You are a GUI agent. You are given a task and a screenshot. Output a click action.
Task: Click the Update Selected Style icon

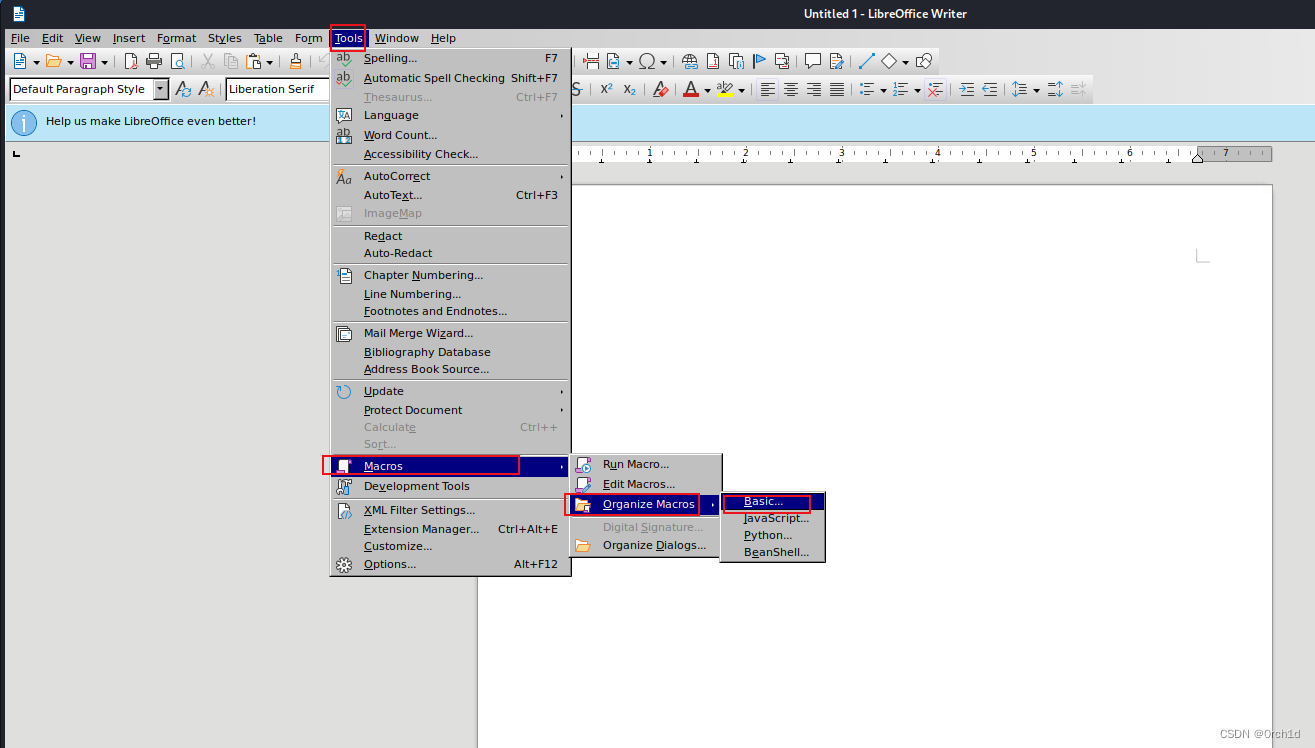(183, 89)
